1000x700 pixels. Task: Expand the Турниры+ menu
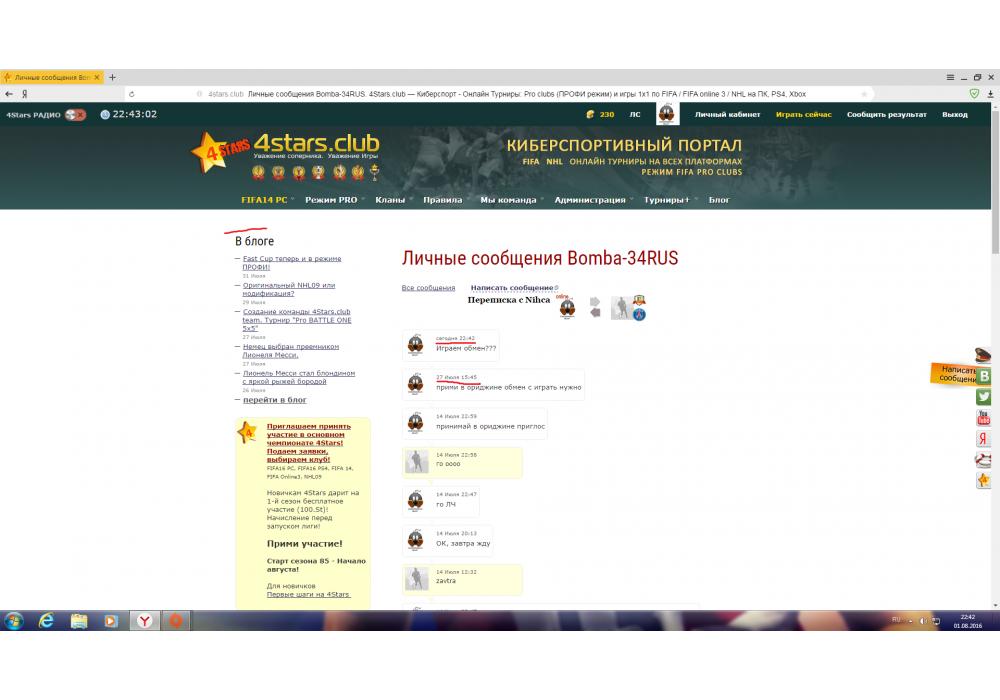tap(666, 200)
